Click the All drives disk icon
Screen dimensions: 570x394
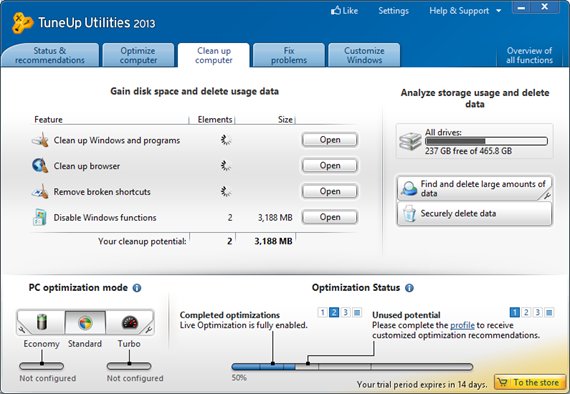coord(410,141)
